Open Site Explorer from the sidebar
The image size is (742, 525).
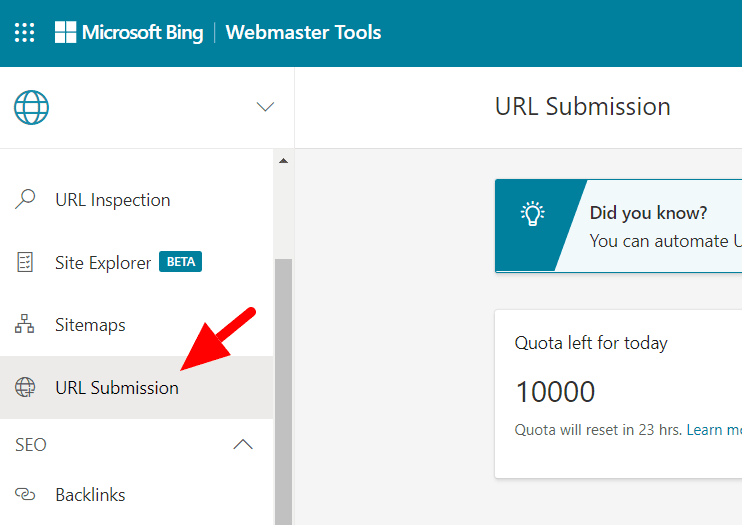(x=103, y=263)
